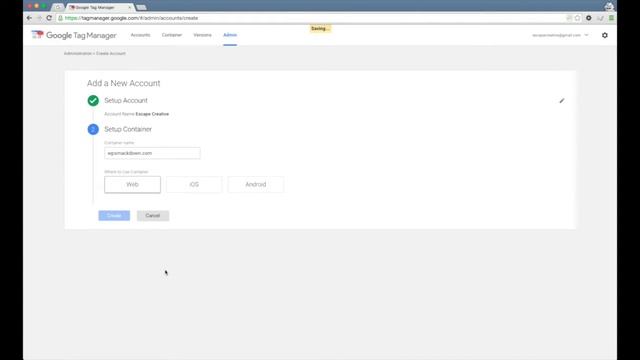Screen dimensions: 640x360
Task: Switch to the Admin tab
Action: tap(230, 35)
